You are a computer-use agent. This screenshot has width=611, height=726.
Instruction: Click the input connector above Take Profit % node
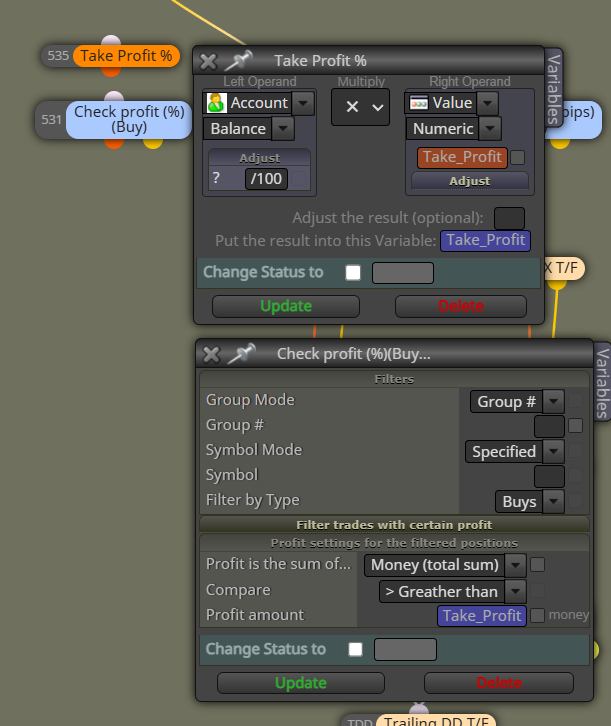(111, 41)
